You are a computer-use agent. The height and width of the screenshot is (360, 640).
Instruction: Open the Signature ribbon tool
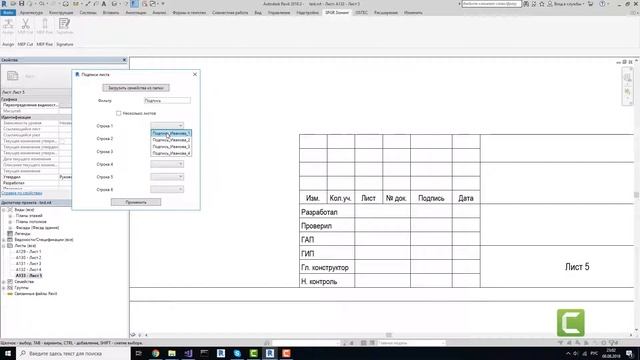coord(64,26)
